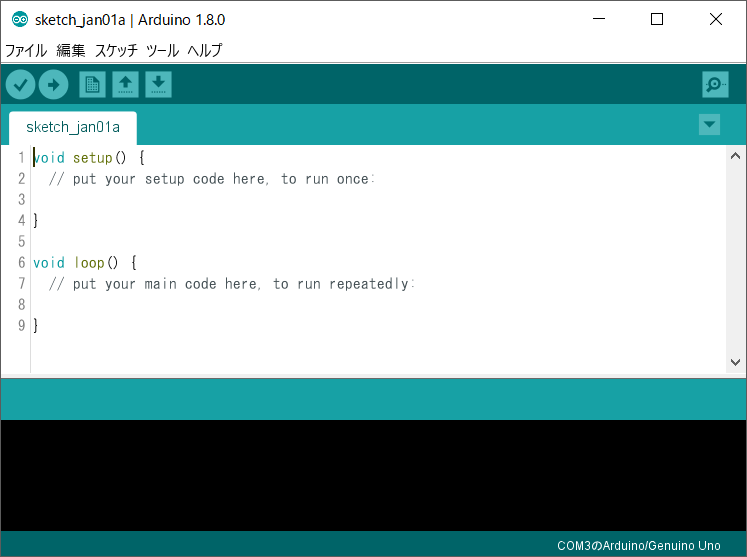The height and width of the screenshot is (557, 747).
Task: Click the editor scrollbar down arrow
Action: 735,362
